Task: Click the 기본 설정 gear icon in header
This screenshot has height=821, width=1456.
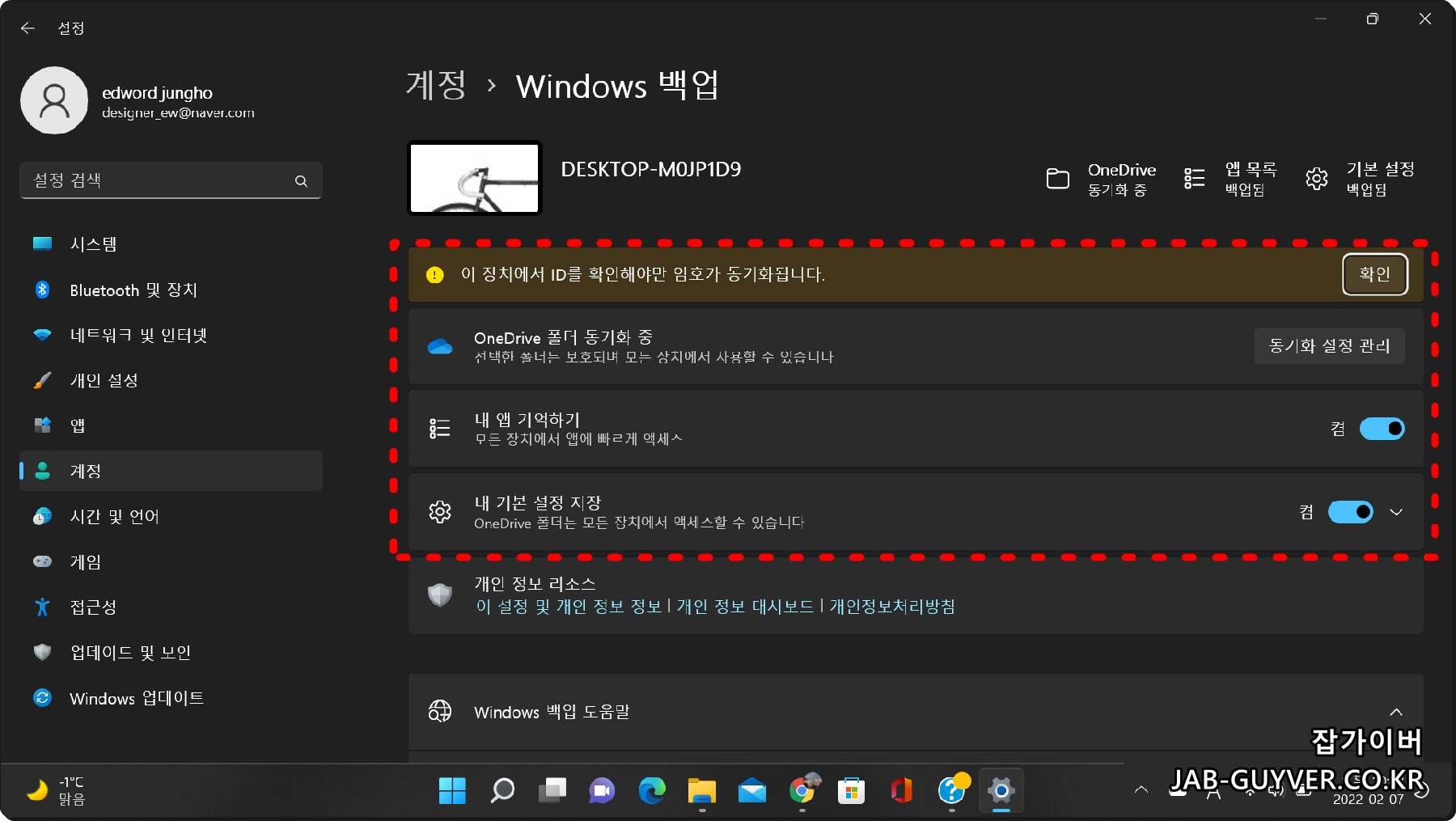Action: pos(1316,178)
